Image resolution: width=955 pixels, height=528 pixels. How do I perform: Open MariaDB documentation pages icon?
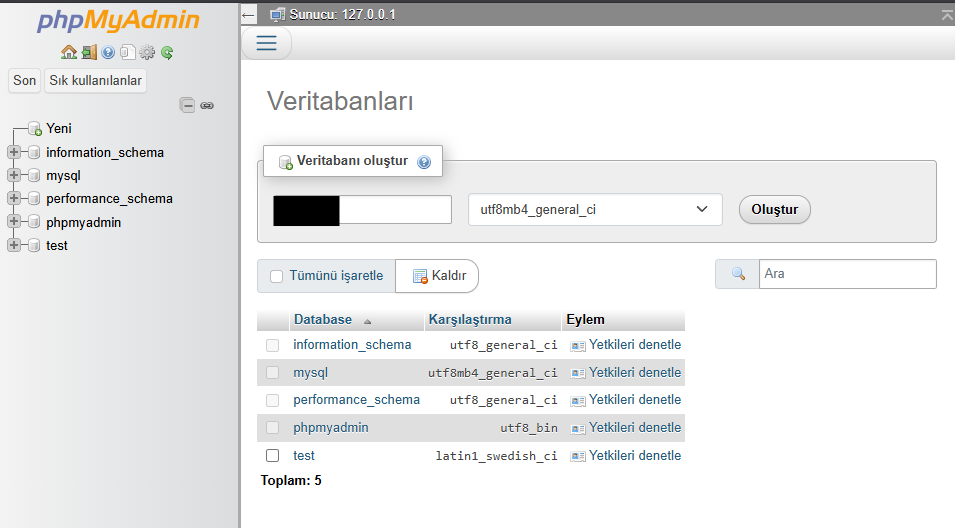click(x=127, y=52)
